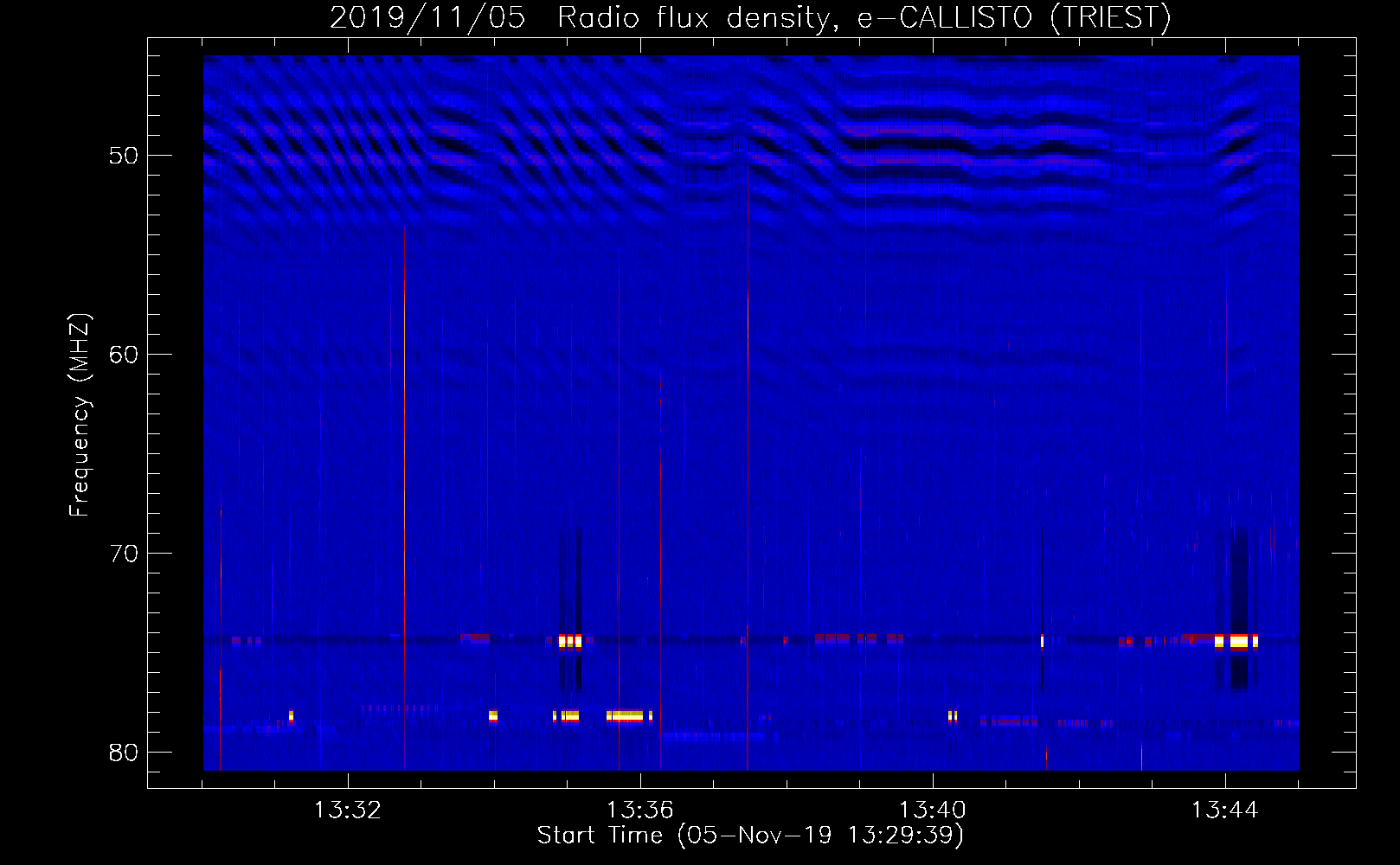Click the 50 frequency tick label
This screenshot has width=1400, height=865.
pos(125,156)
